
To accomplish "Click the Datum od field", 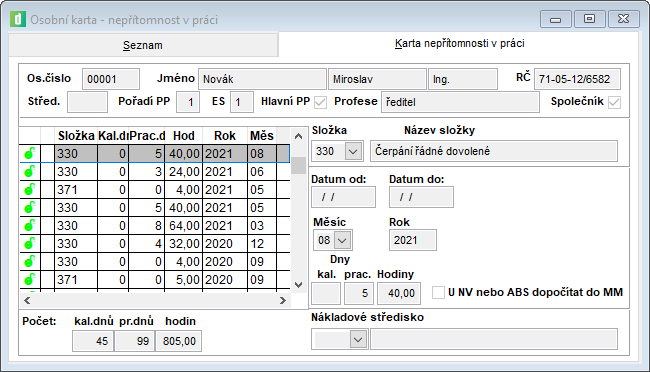I will [343, 197].
